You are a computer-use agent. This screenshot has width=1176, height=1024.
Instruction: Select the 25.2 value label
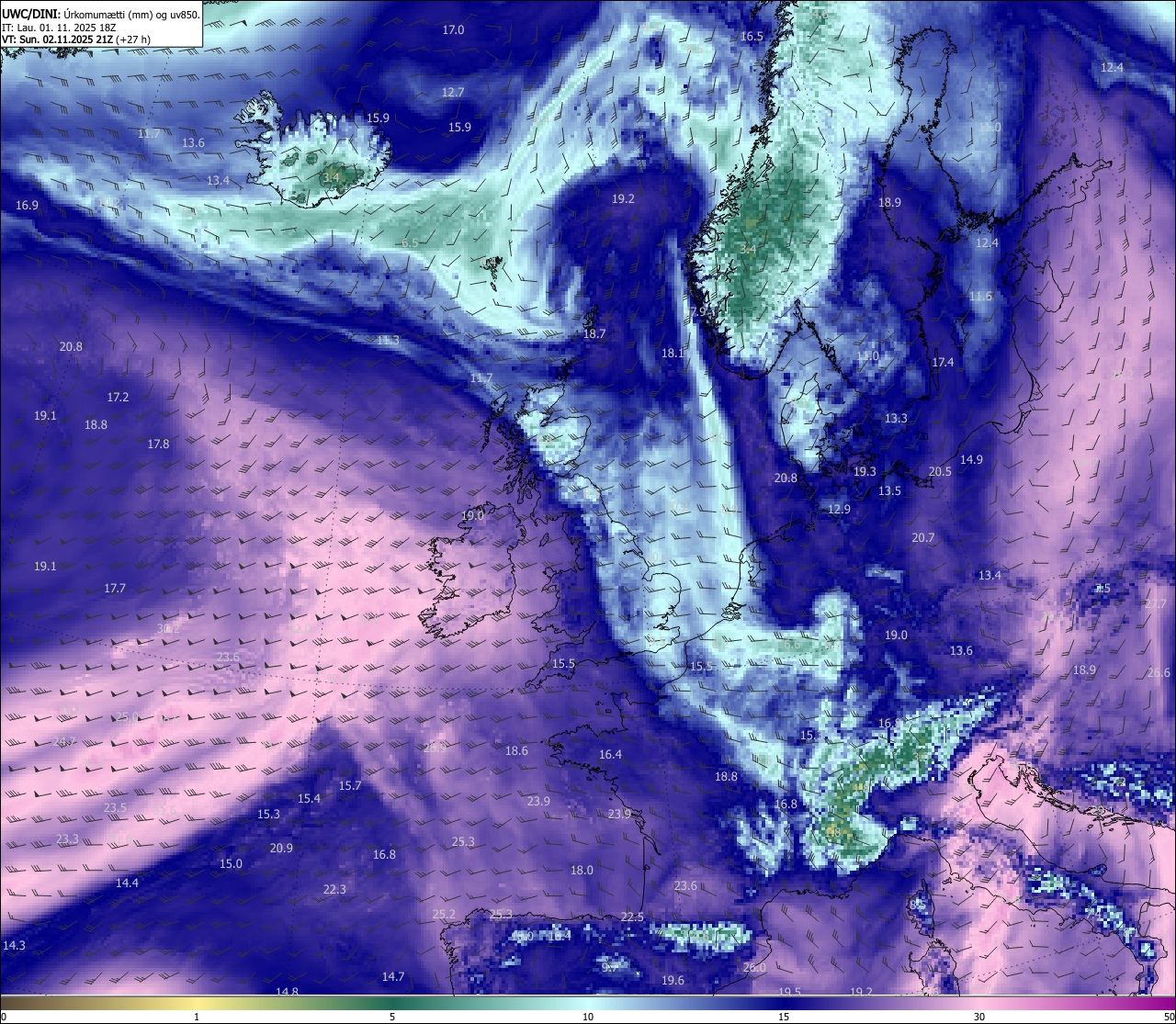point(444,915)
